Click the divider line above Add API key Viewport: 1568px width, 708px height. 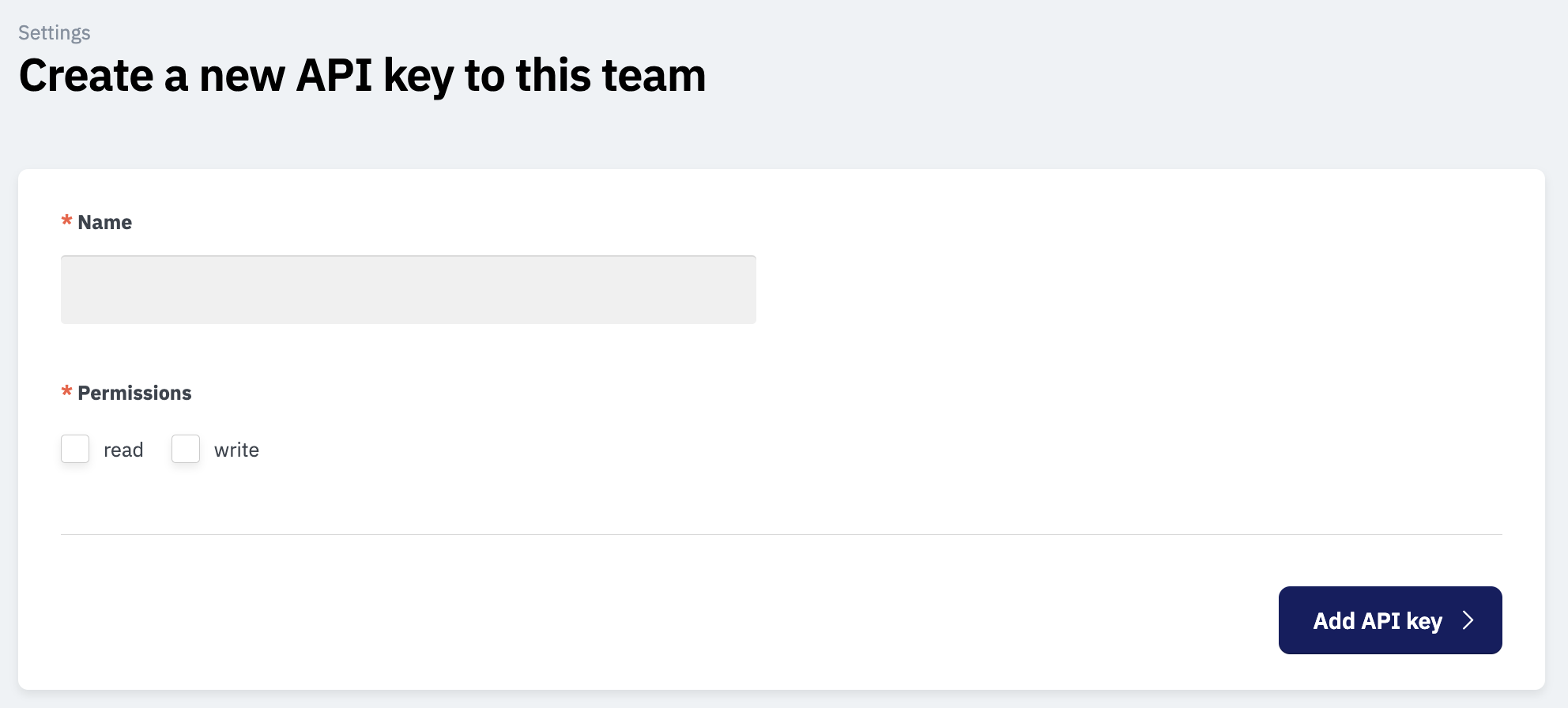tap(781, 535)
